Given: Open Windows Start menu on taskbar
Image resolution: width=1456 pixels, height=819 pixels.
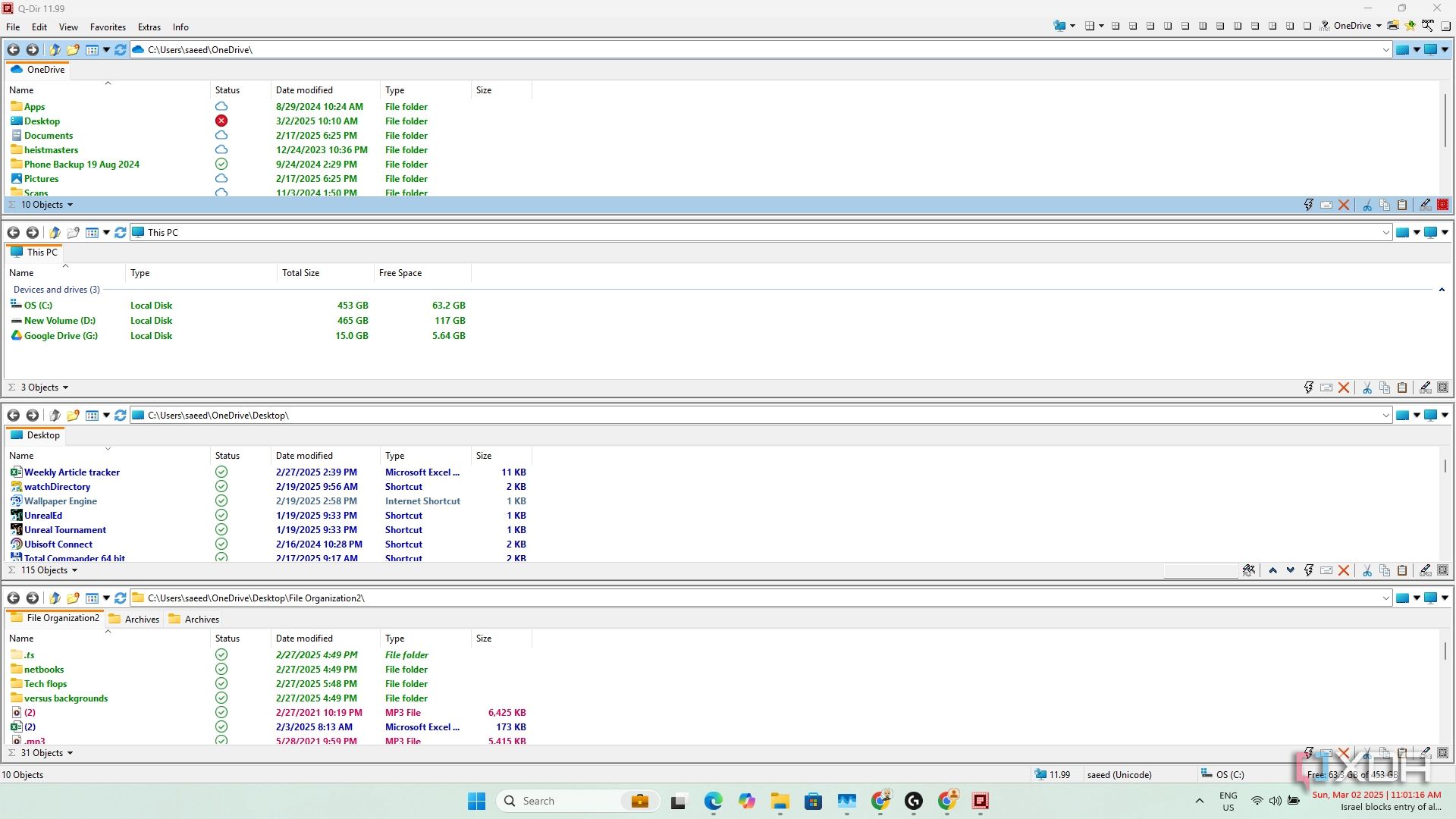Looking at the screenshot, I should coord(476,802).
